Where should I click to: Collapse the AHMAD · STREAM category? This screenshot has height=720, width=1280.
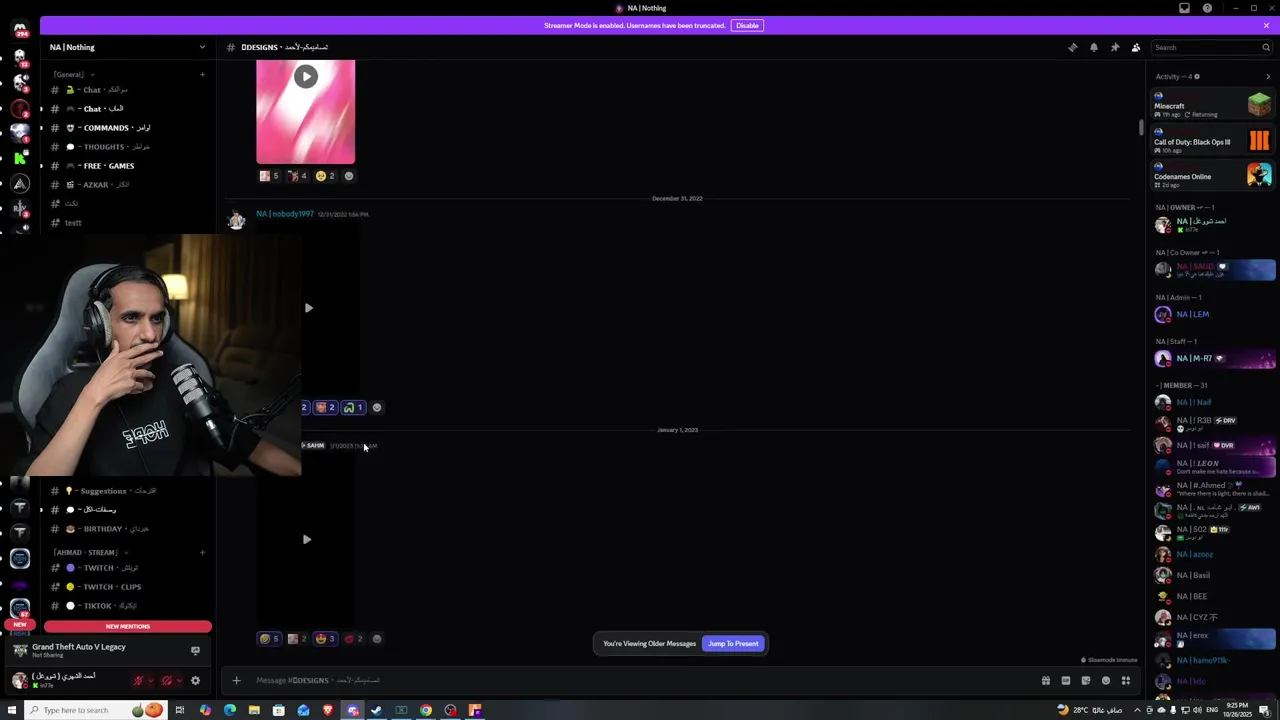(90, 552)
